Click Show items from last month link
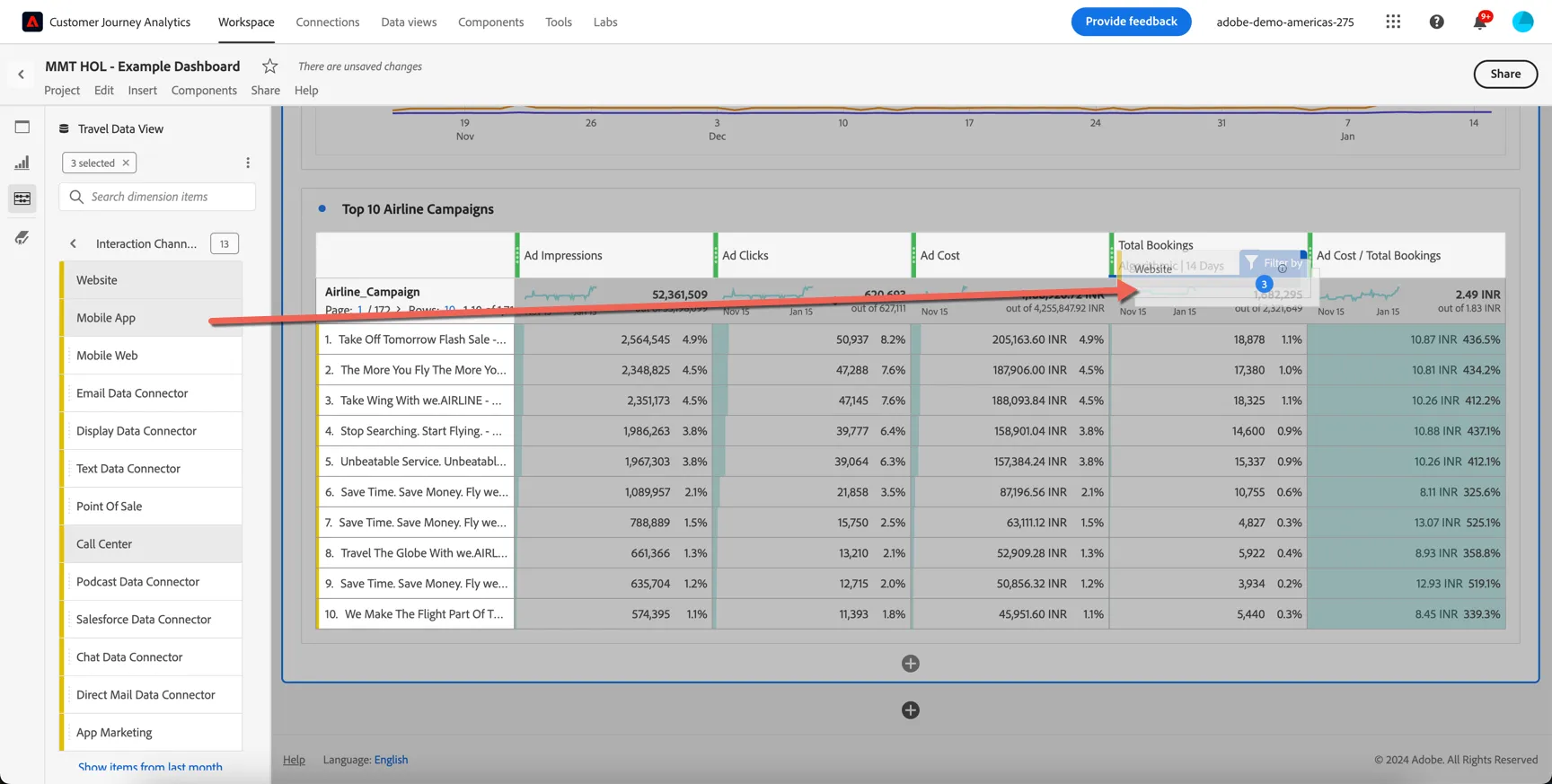 click(150, 767)
